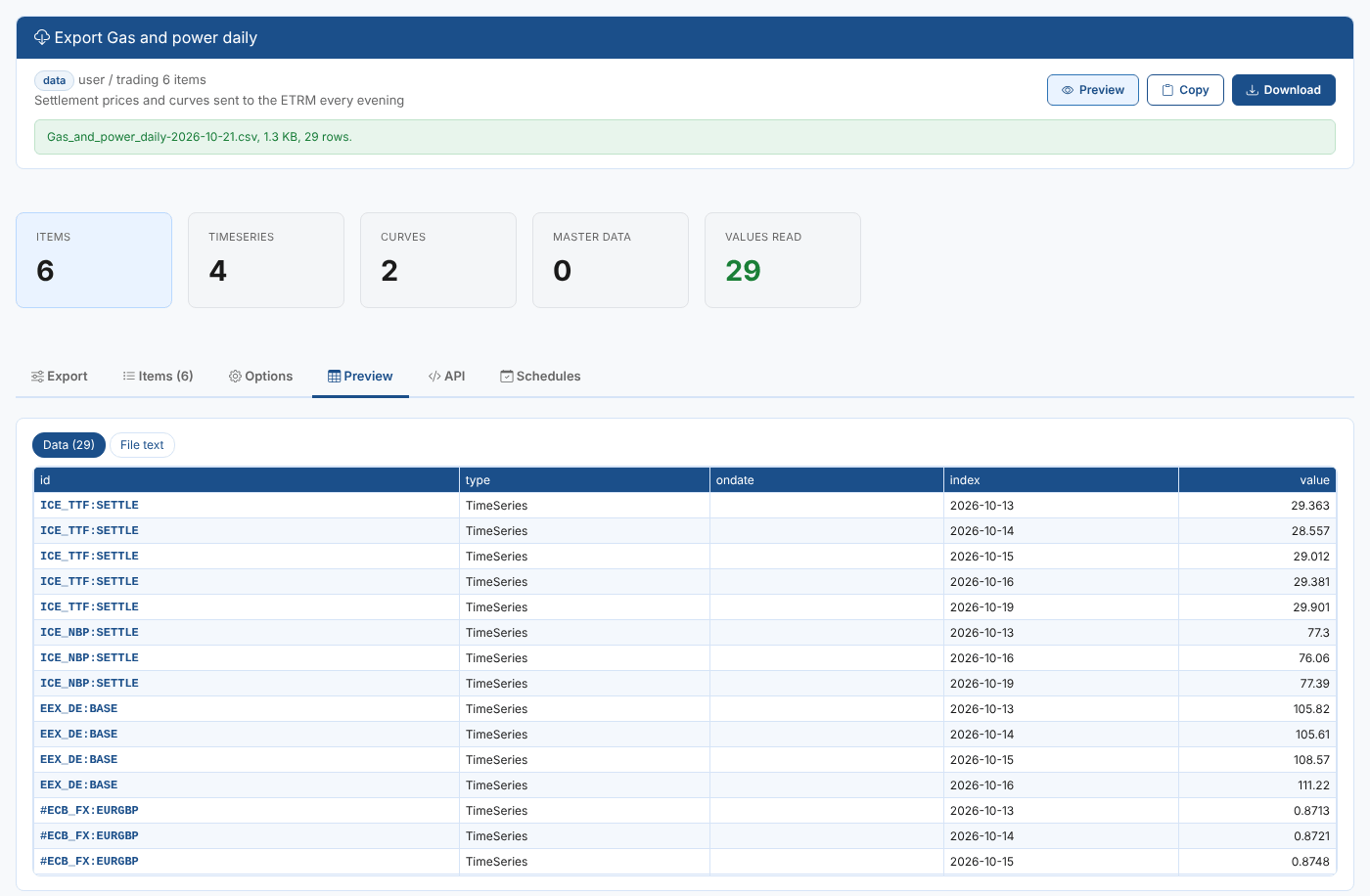The height and width of the screenshot is (896, 1370).
Task: Click the value 76.06 cell
Action: 1257,658
